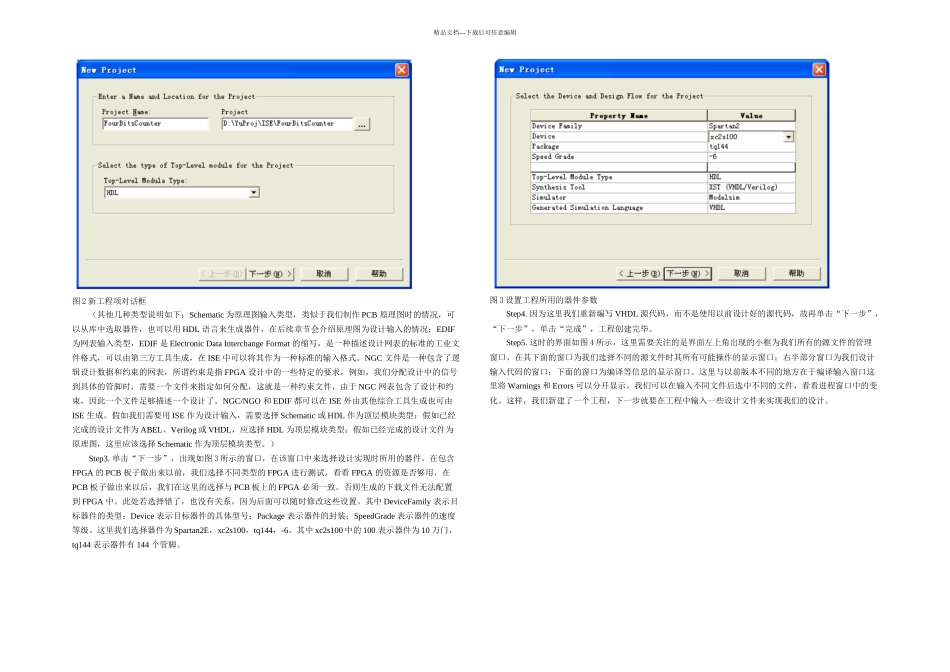Screen dimensions: 950x672
Task: Select the Synthesis Tool XST value cell
Action: click(x=750, y=187)
